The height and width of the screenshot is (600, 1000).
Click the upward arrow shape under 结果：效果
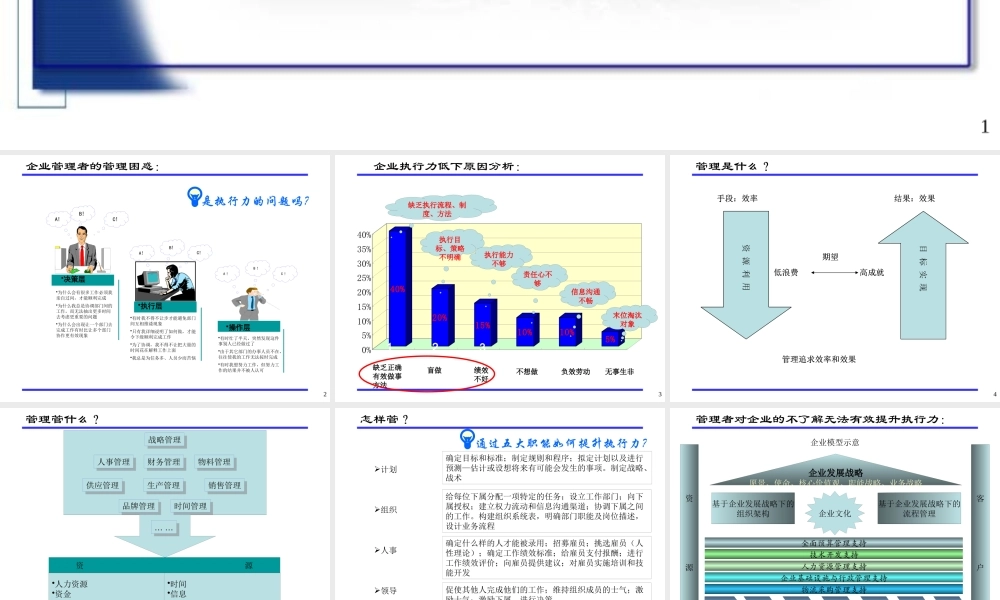[923, 275]
